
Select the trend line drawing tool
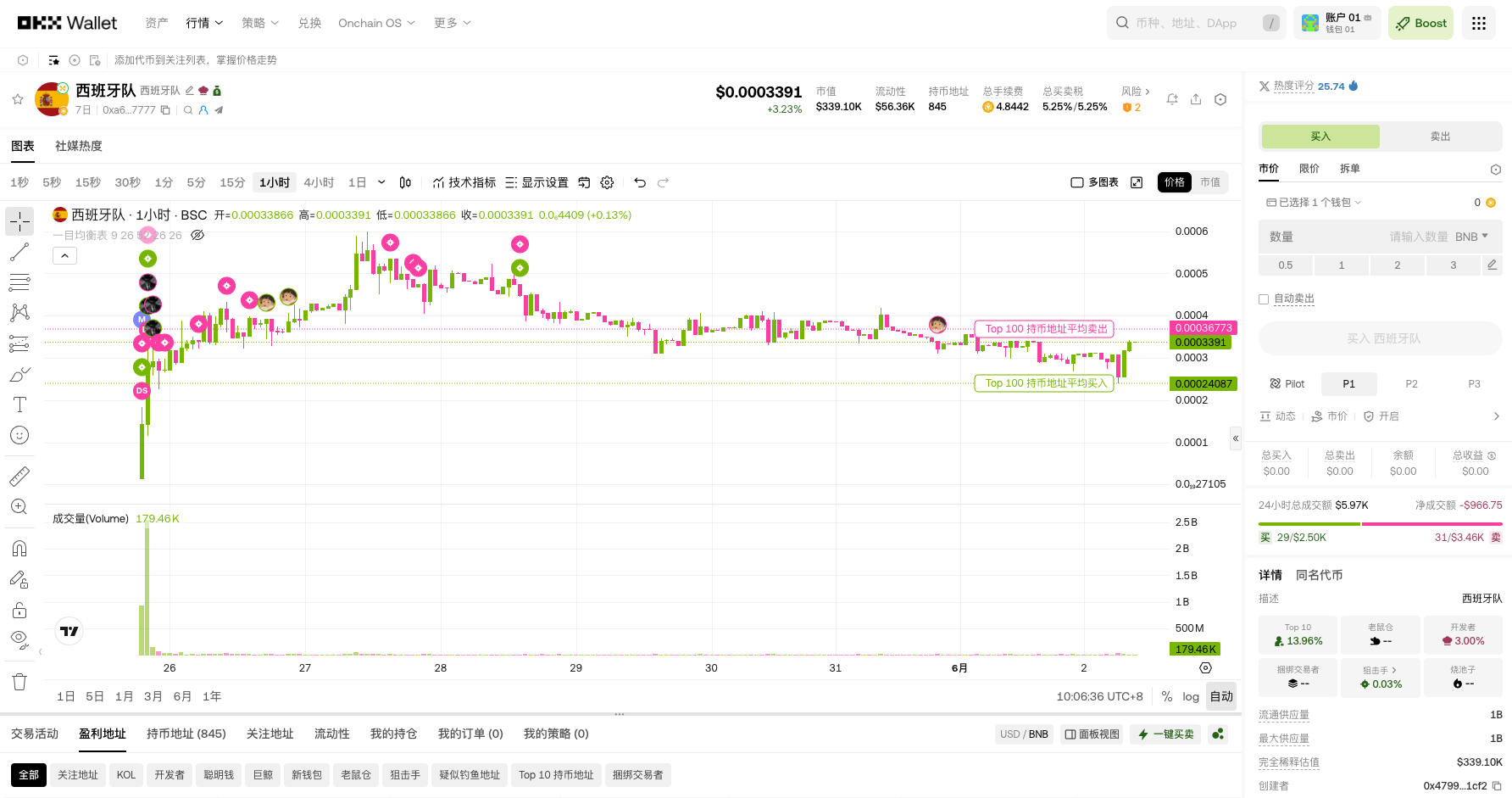tap(19, 252)
